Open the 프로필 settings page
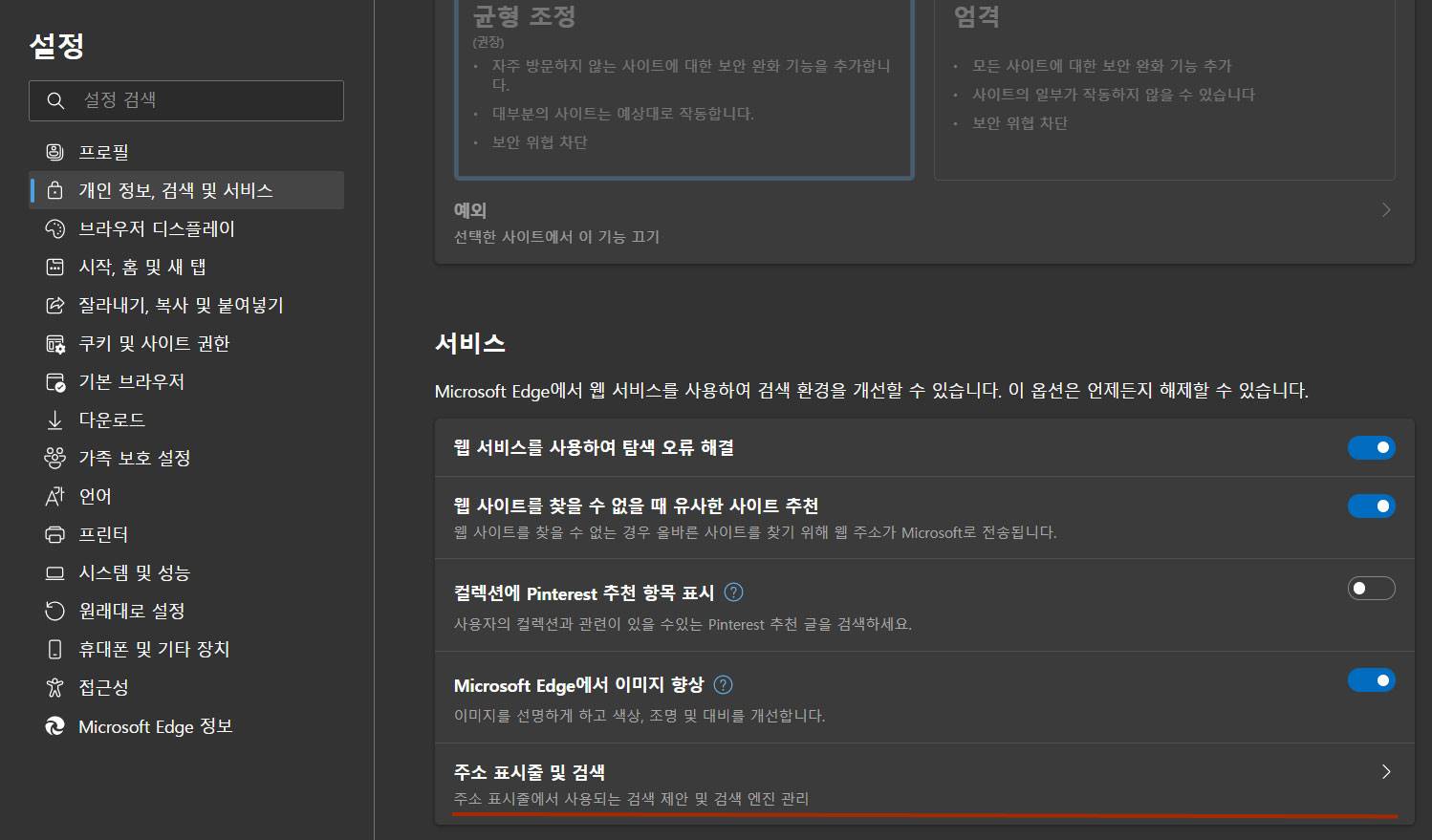This screenshot has height=840, width=1432. [186, 152]
